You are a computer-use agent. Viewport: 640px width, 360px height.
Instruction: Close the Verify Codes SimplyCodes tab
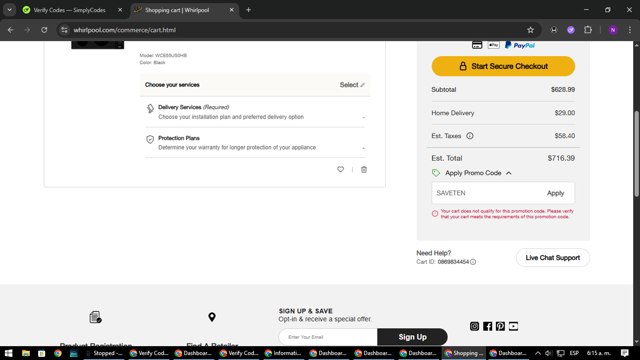pyautogui.click(x=120, y=10)
